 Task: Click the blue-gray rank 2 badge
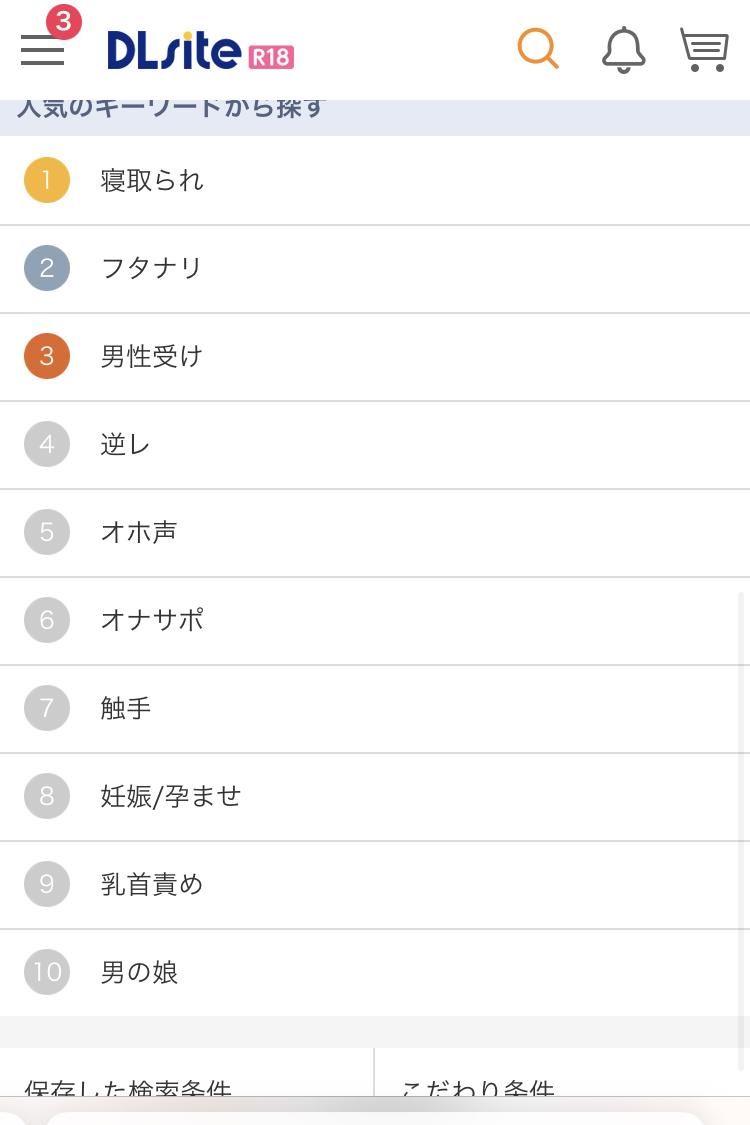(47, 268)
